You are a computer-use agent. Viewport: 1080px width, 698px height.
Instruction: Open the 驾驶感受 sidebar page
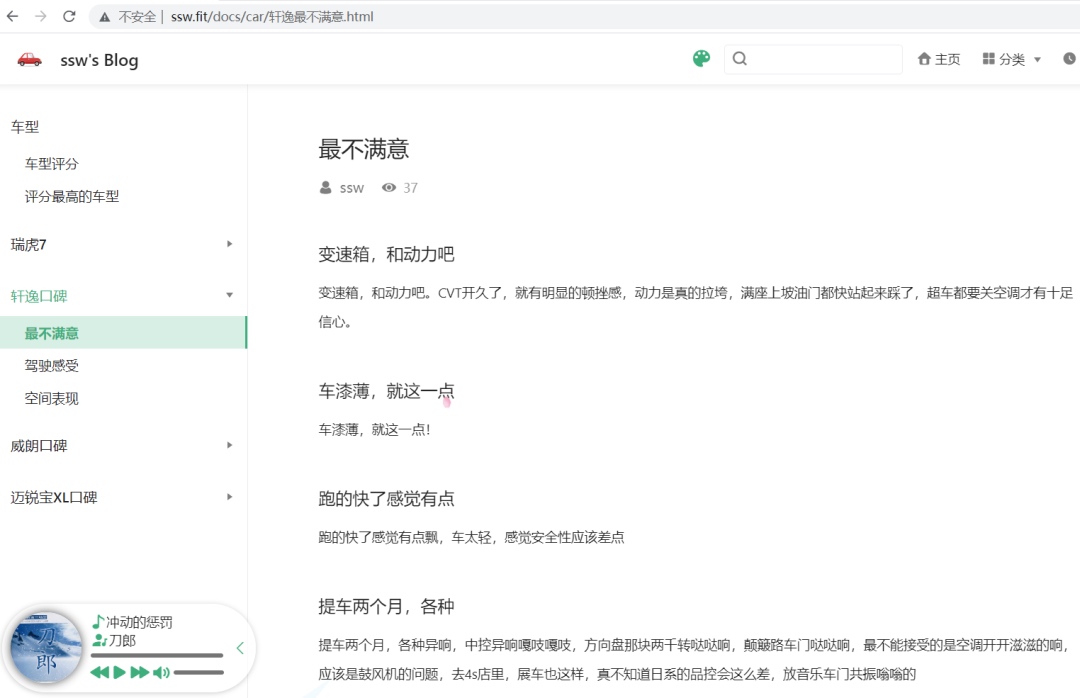(52, 366)
